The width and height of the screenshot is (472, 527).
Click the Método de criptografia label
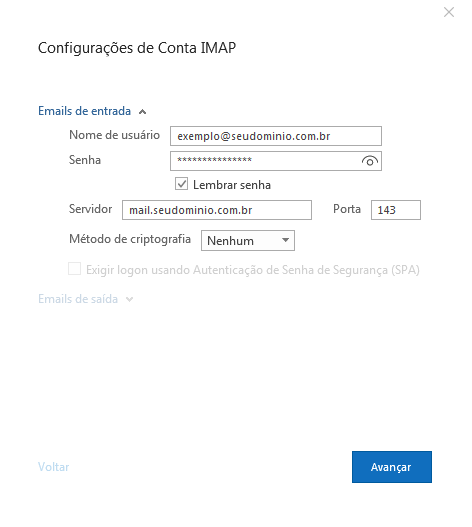point(130,239)
